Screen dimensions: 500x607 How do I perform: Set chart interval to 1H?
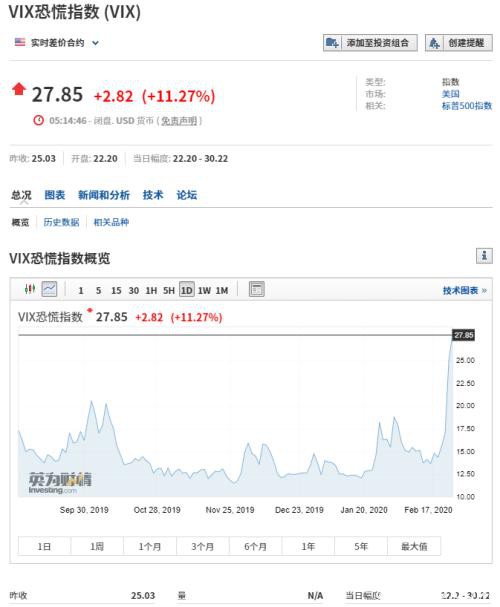[151, 290]
